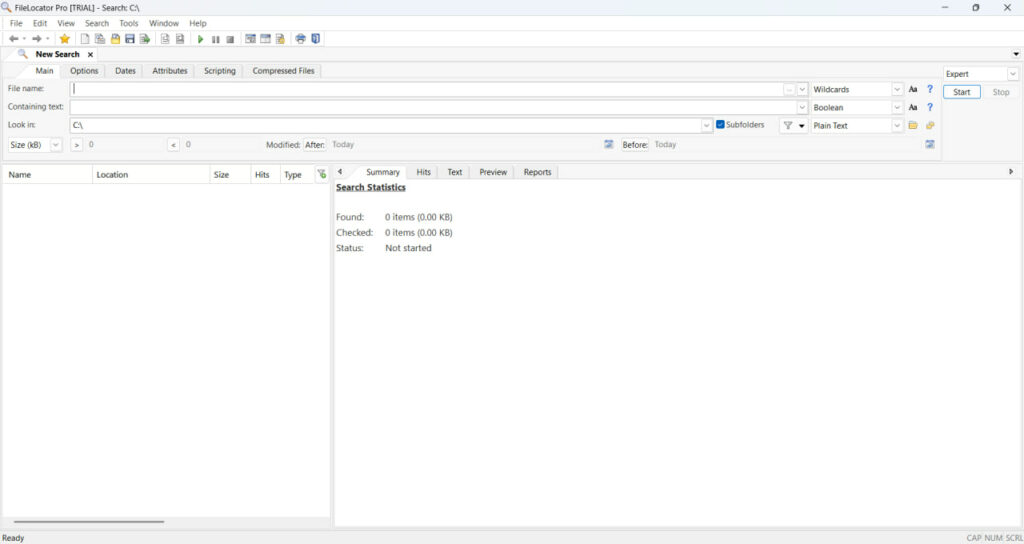Image resolution: width=1024 pixels, height=544 pixels.
Task: Click the filter funnel icon
Action: point(788,125)
